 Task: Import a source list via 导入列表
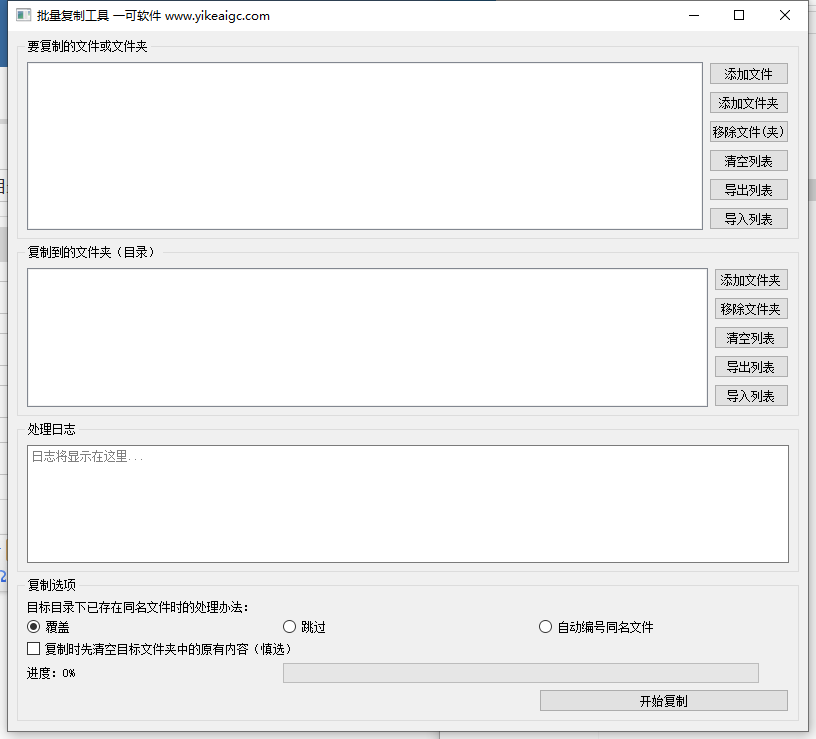coord(748,219)
